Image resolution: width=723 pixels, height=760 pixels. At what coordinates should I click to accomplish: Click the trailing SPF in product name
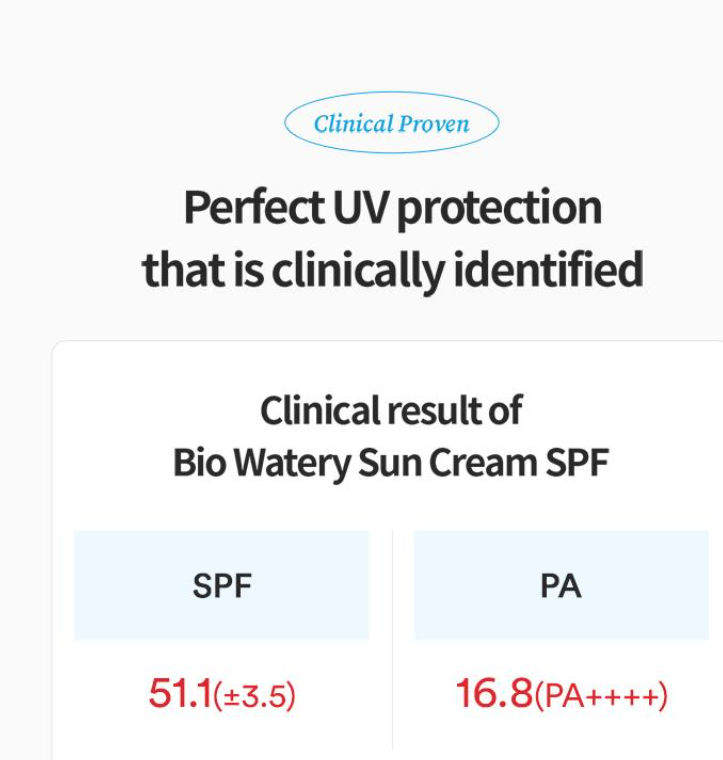(577, 462)
